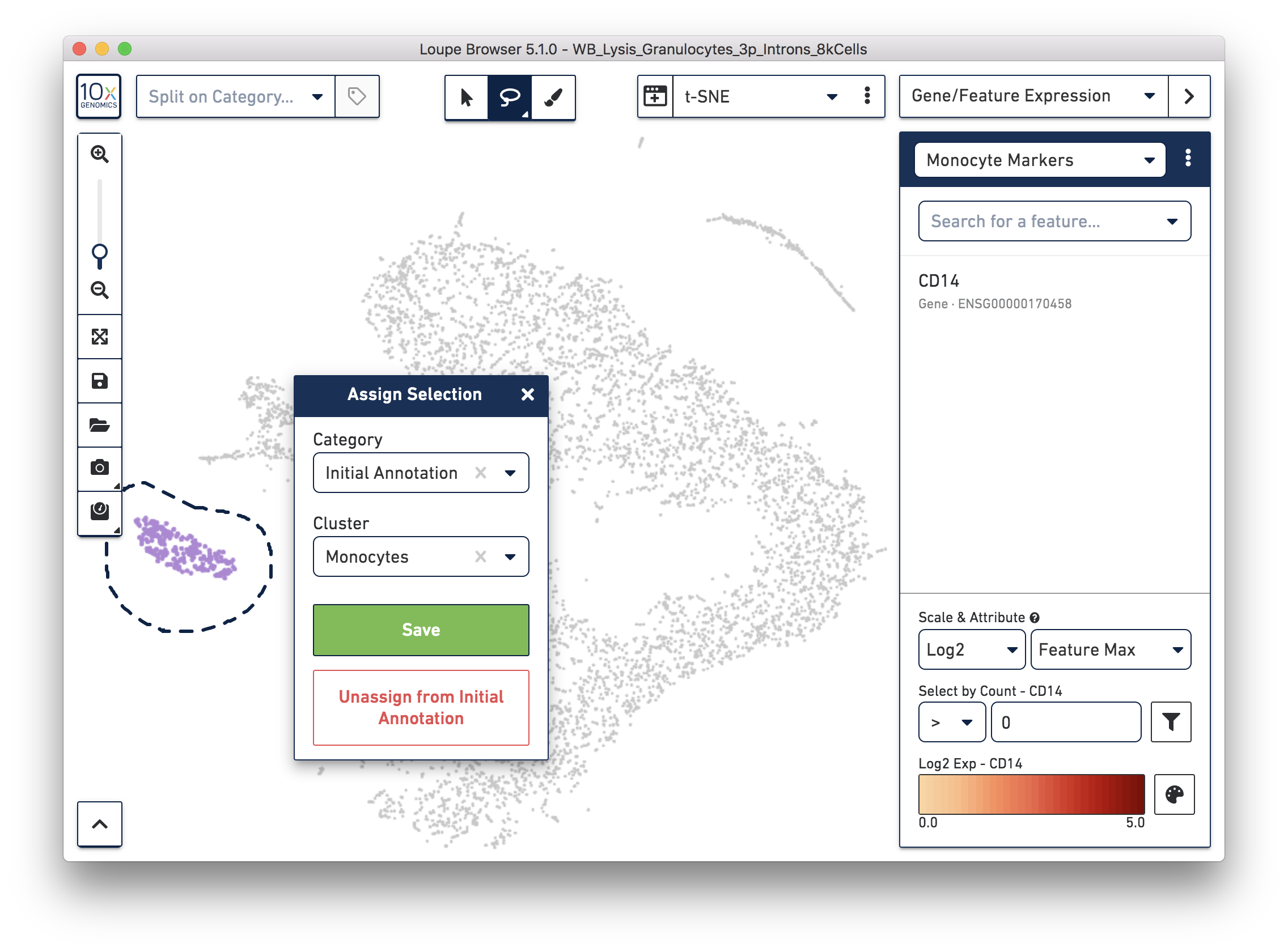Clear the Monocytes cluster selection
1288x952 pixels.
click(481, 556)
